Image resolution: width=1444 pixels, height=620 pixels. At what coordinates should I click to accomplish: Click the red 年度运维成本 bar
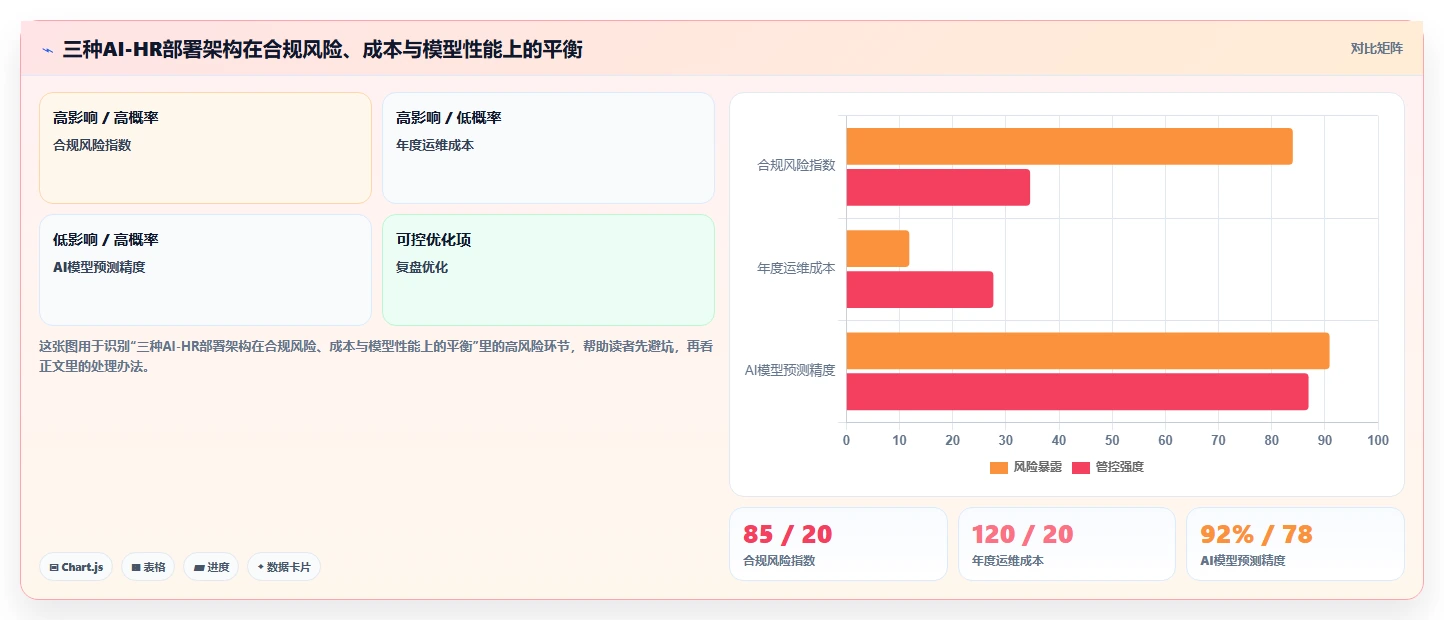pos(920,290)
